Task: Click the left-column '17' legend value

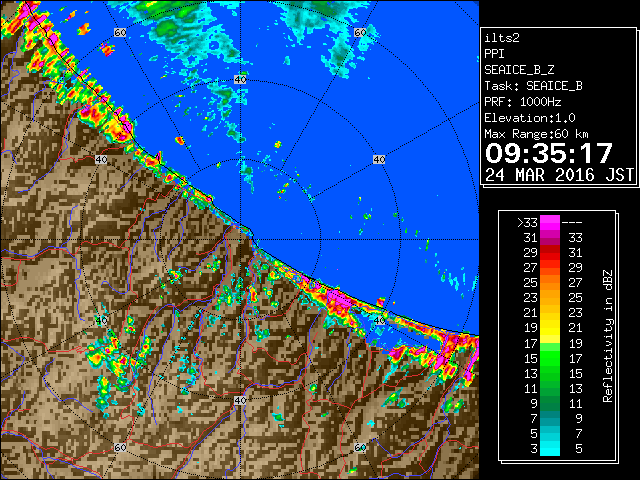Action: pyautogui.click(x=531, y=343)
